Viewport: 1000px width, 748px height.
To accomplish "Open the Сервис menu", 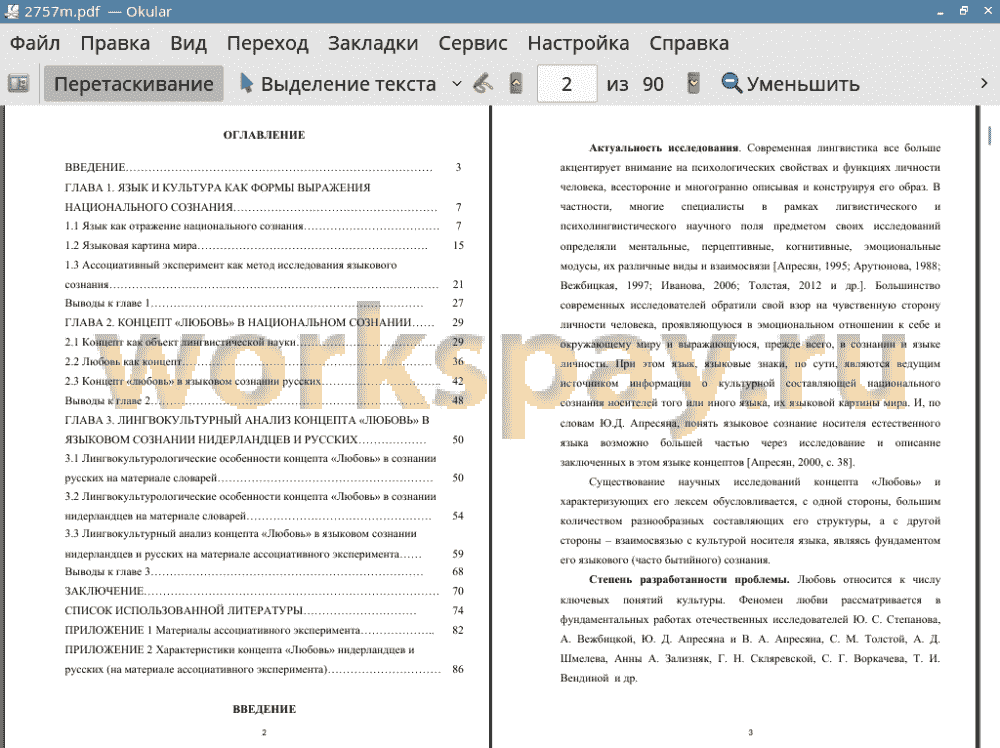I will click(473, 43).
